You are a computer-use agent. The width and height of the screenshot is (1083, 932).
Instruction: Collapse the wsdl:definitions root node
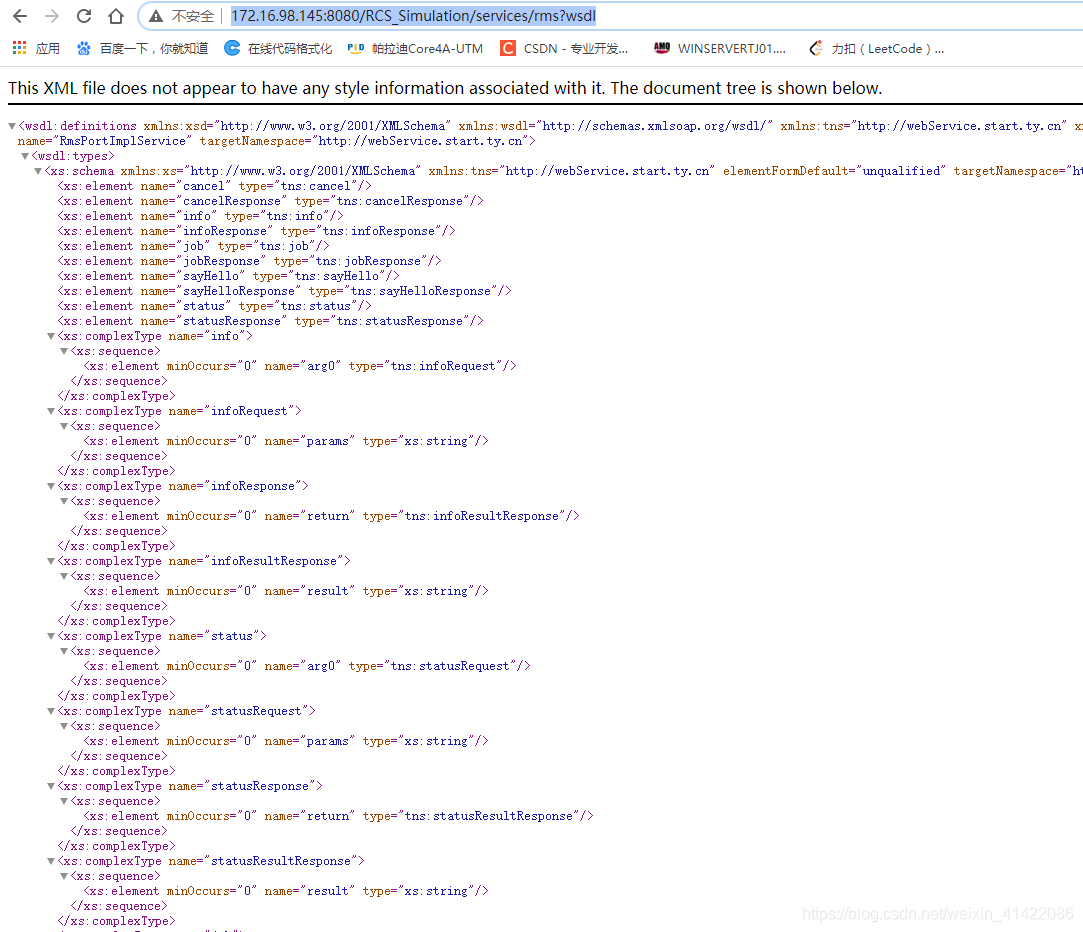click(x=12, y=126)
